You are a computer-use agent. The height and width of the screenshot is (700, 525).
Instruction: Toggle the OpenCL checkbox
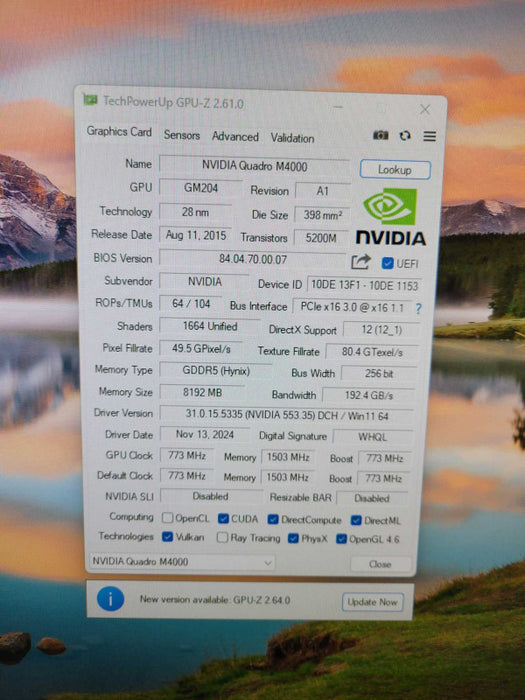tap(167, 517)
